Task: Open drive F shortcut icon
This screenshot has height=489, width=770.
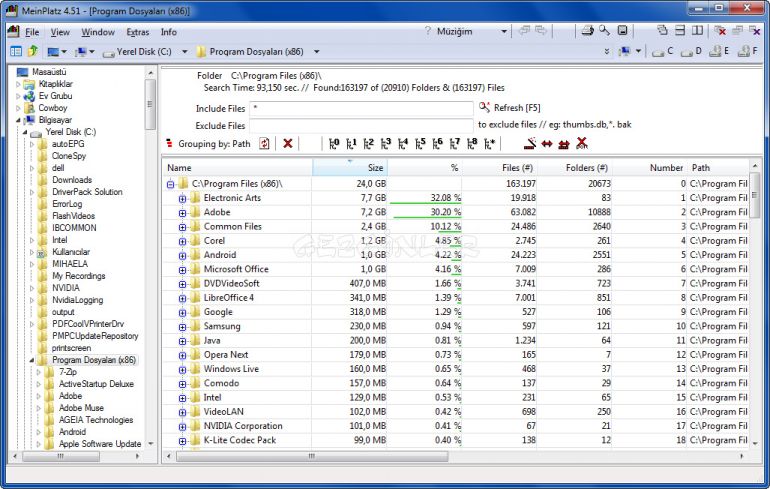Action: coord(748,51)
